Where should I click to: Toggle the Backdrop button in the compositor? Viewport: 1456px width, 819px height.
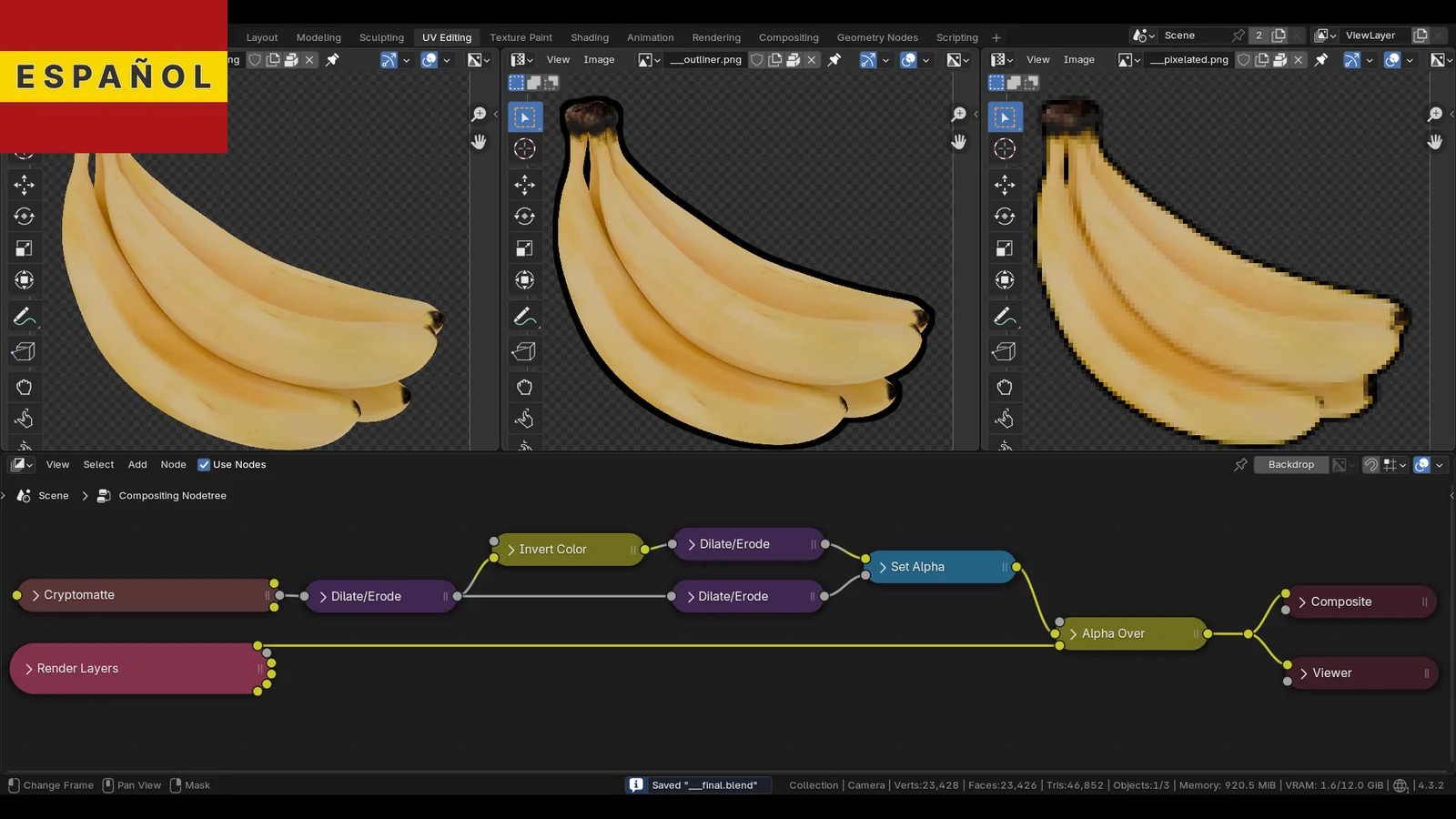(1290, 465)
